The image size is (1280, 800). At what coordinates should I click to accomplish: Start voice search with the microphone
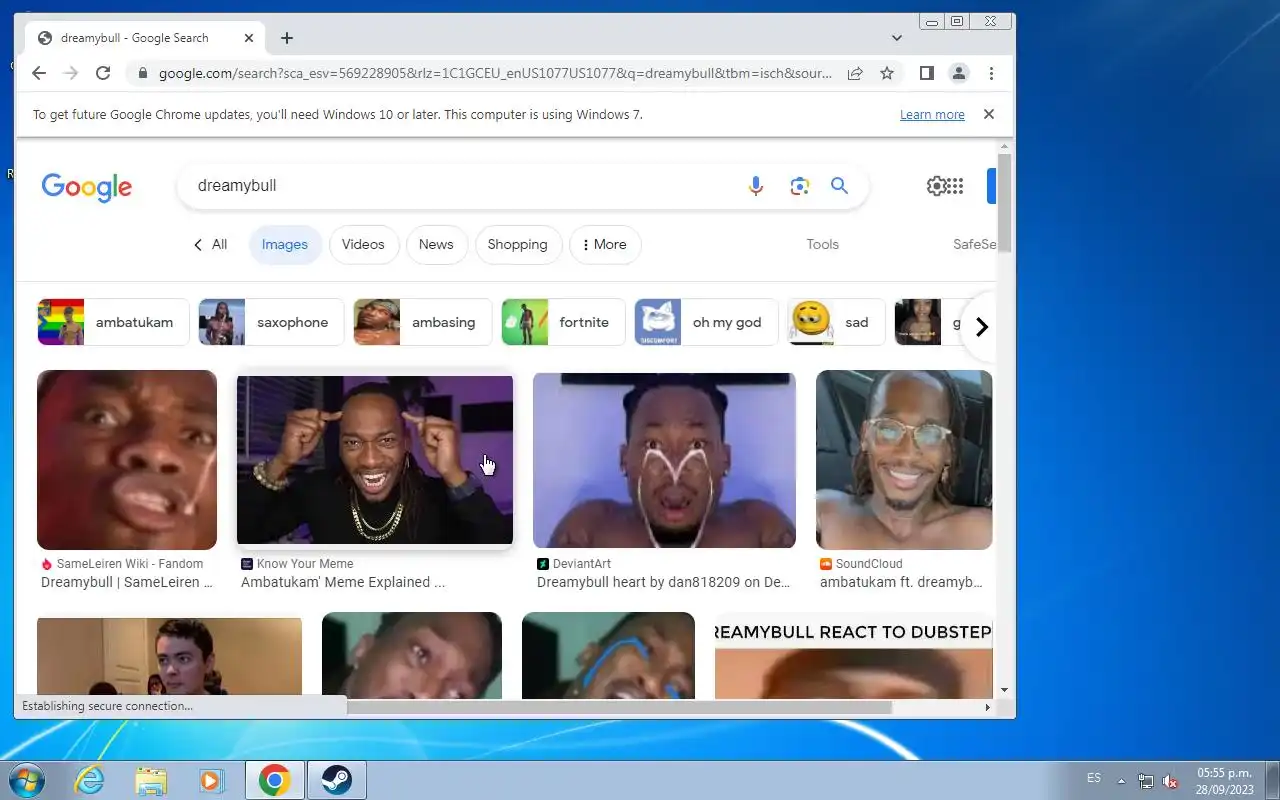coord(756,185)
